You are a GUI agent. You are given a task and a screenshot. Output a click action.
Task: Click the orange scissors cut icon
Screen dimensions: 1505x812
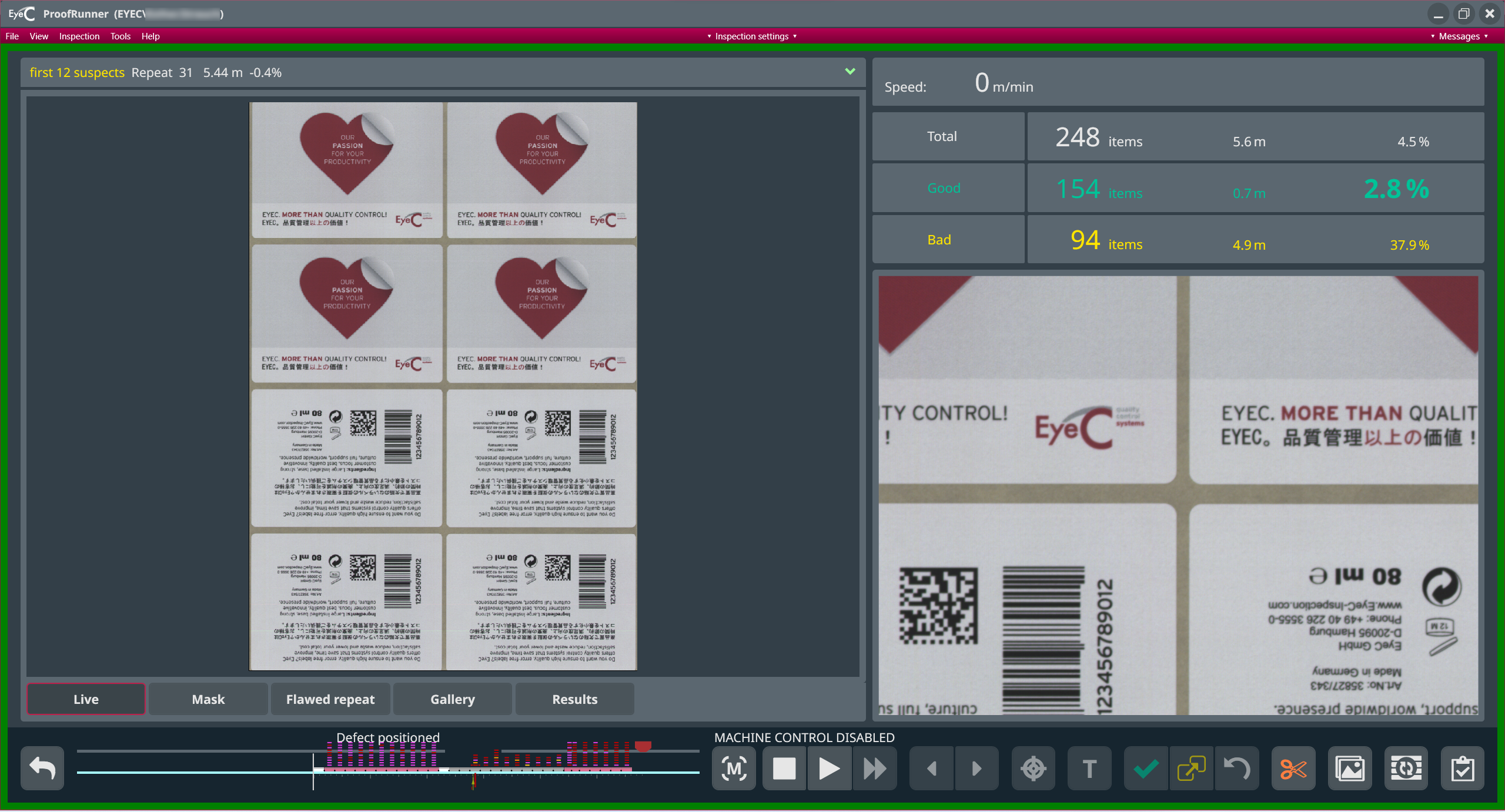coord(1293,768)
